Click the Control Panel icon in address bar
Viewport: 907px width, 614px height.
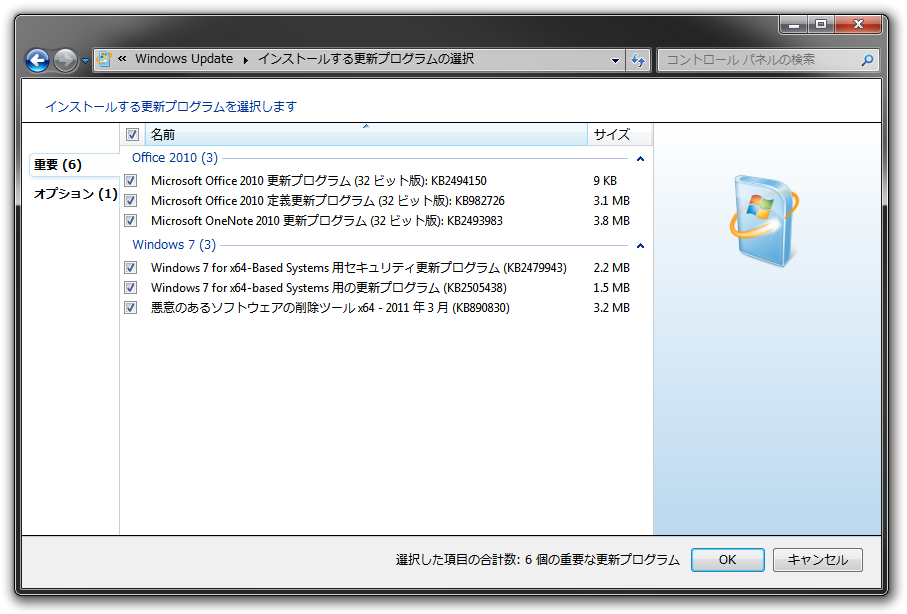(x=104, y=59)
